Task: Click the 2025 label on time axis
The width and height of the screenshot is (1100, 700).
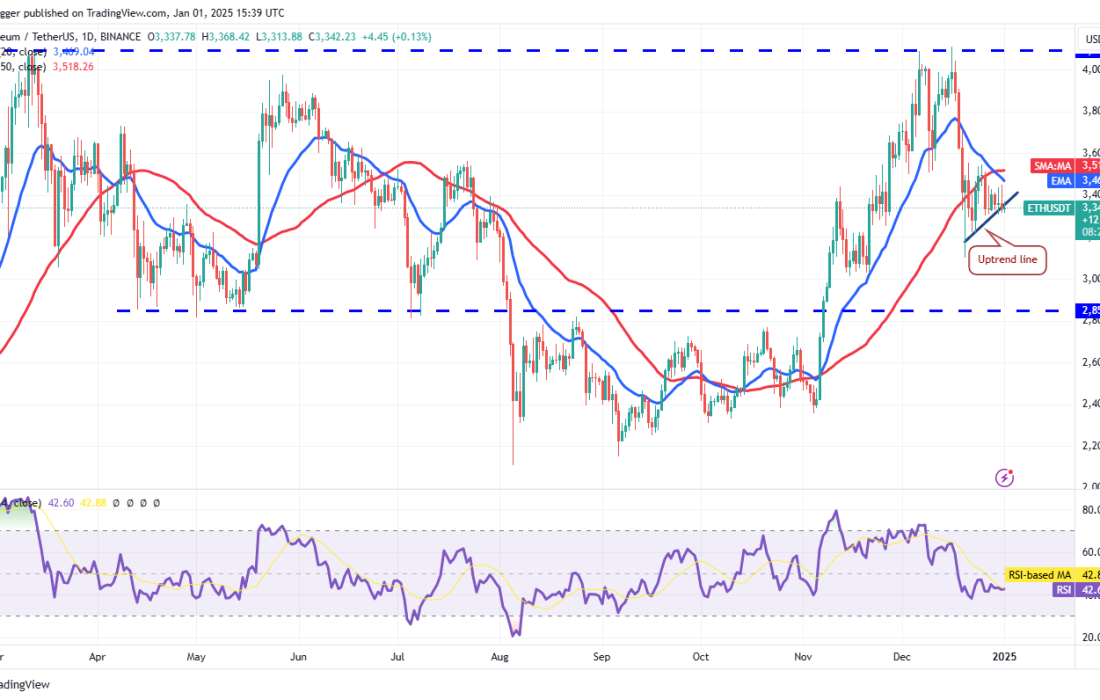Action: click(1004, 658)
